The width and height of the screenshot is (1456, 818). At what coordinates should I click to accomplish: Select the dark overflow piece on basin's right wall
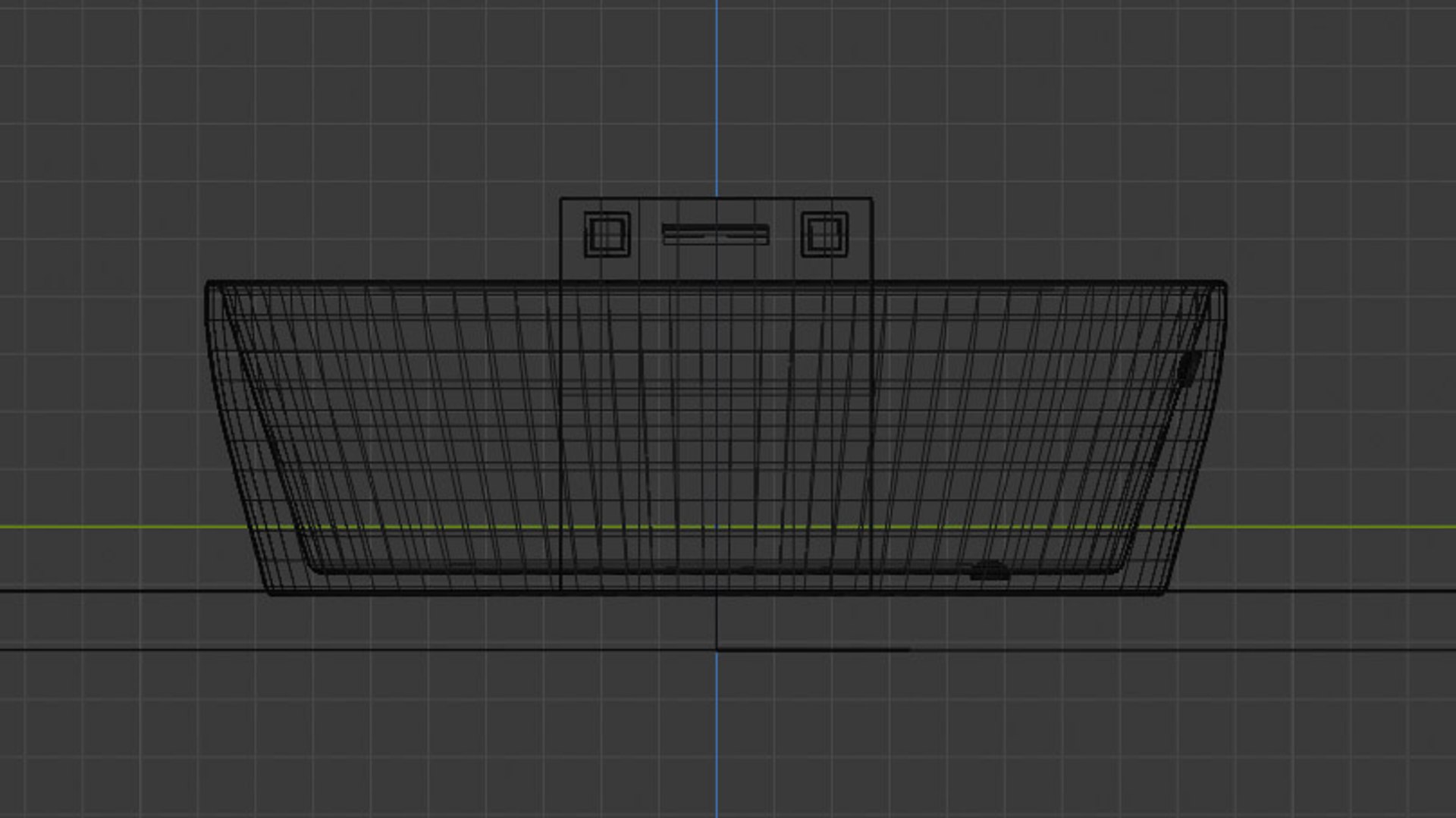pos(1188,368)
